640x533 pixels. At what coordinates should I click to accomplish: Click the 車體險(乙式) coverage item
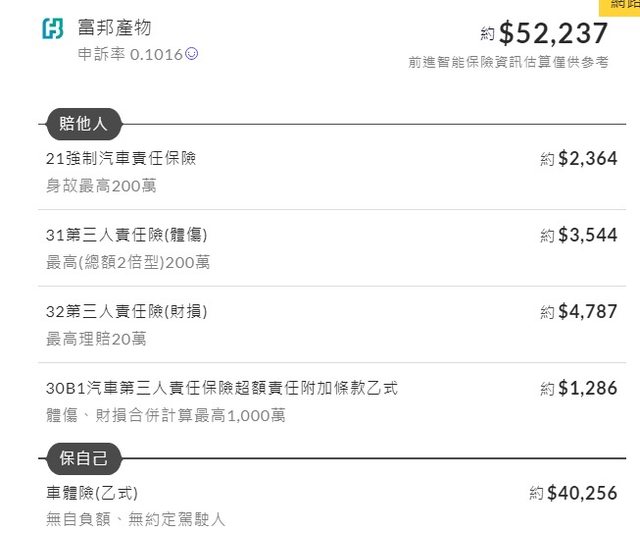tap(92, 493)
